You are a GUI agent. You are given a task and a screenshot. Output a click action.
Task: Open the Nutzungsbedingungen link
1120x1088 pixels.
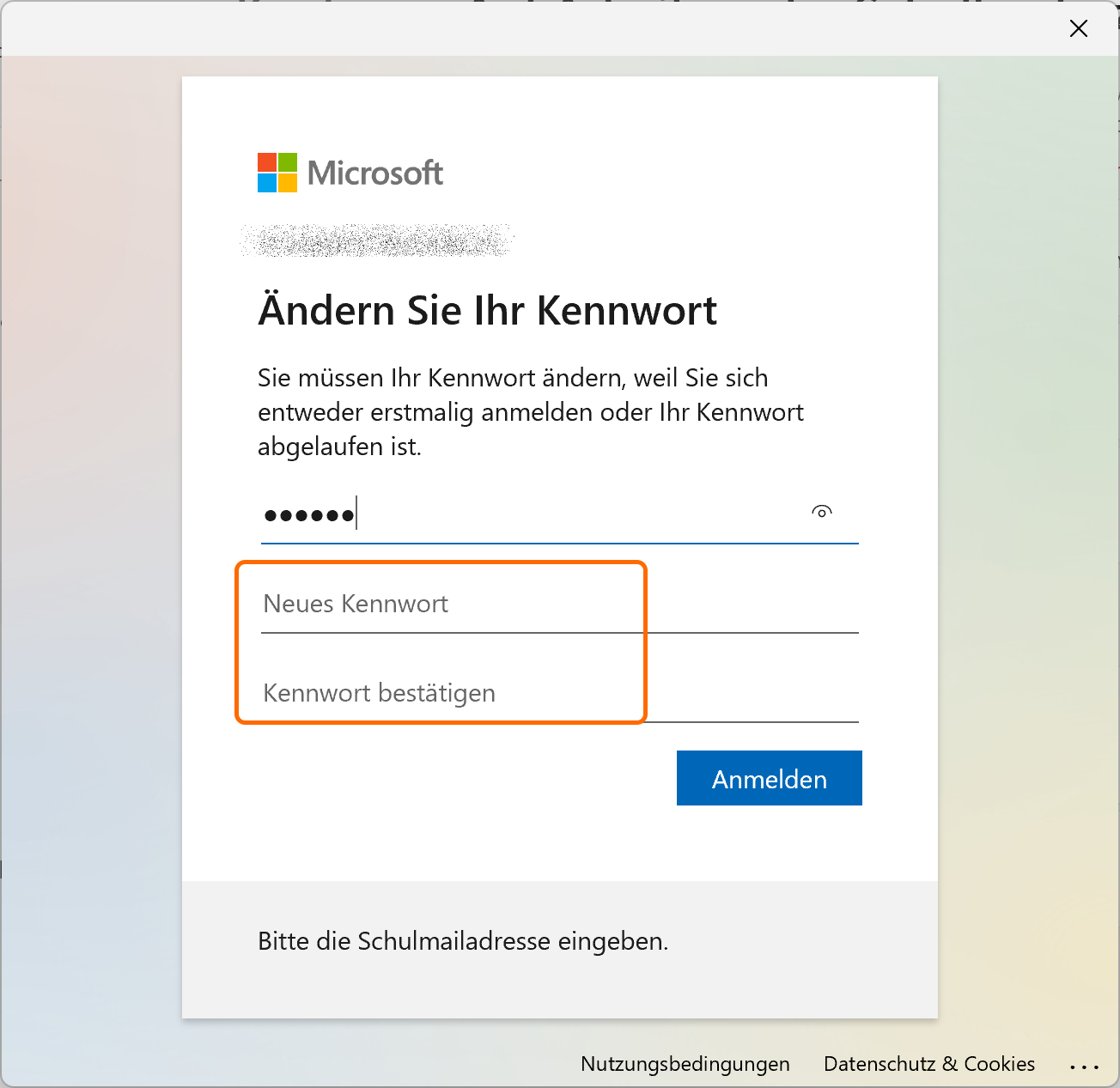click(x=685, y=1064)
